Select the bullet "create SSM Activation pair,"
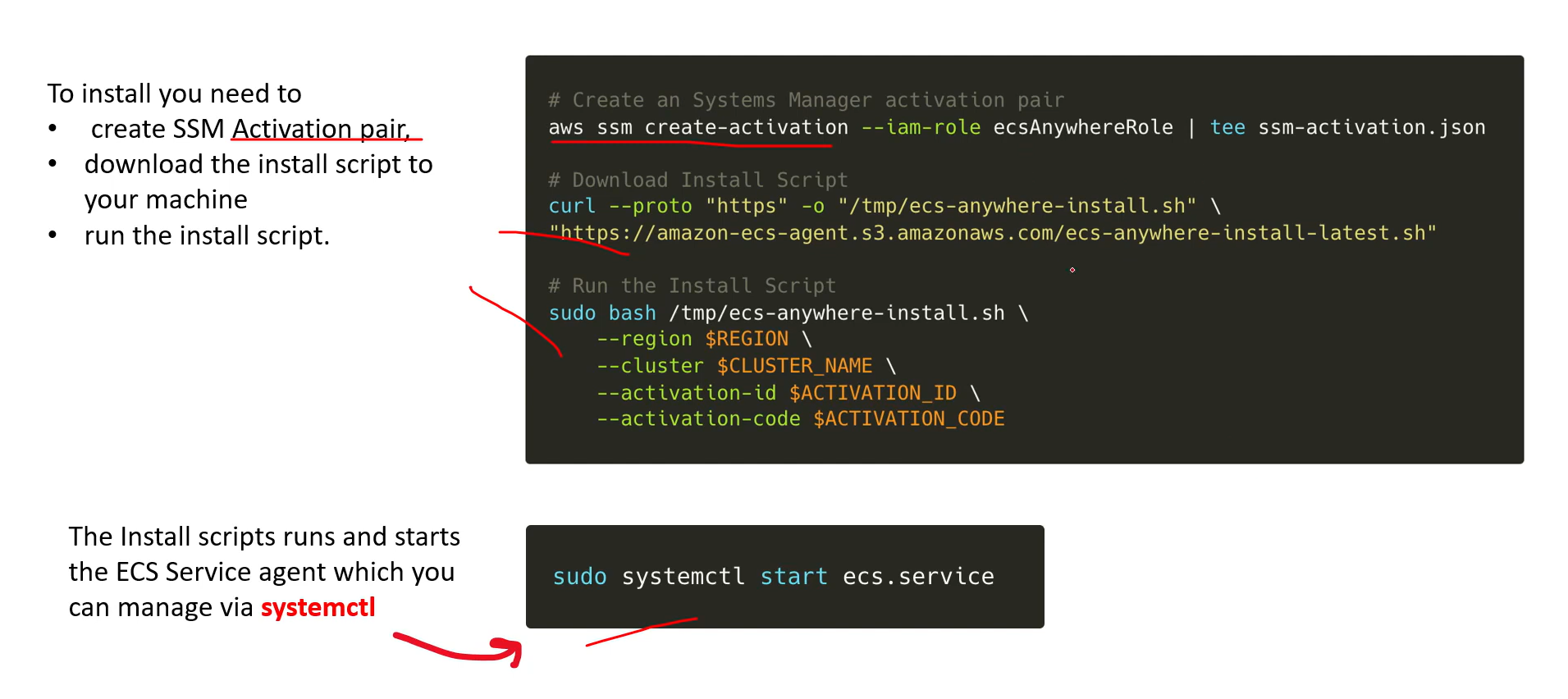The image size is (1568, 699). (250, 129)
